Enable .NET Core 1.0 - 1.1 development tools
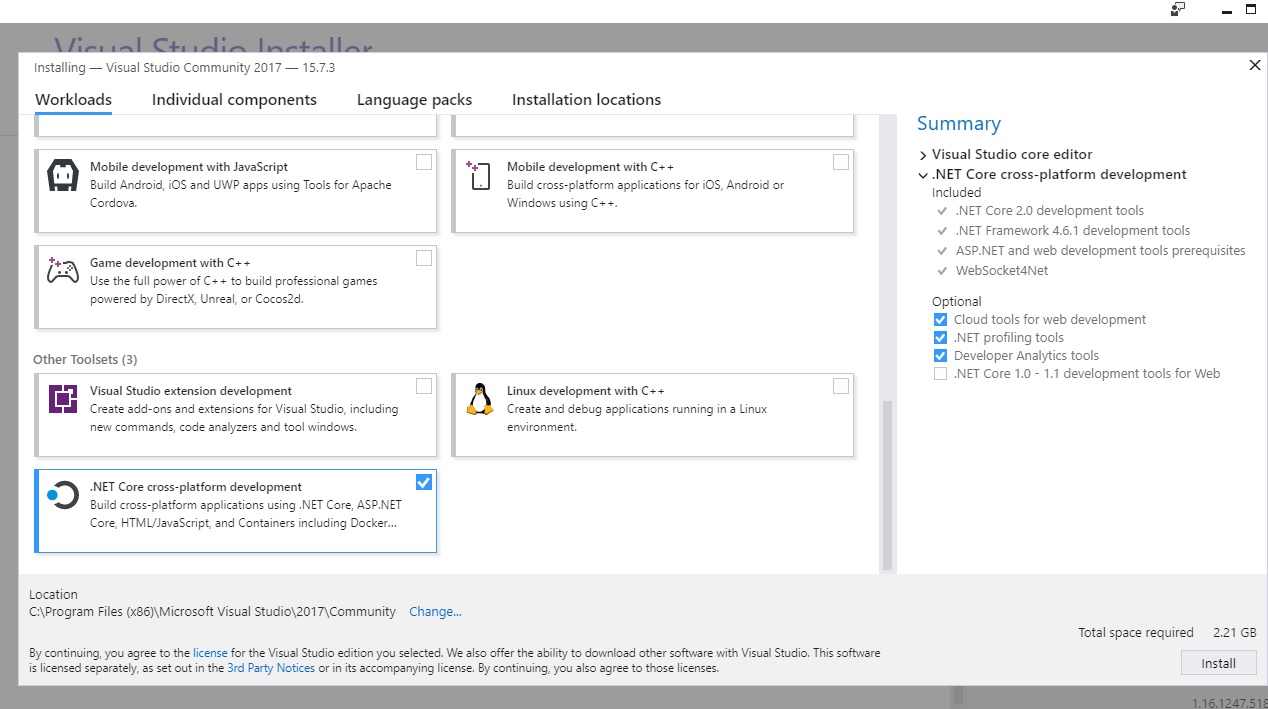Image resolution: width=1268 pixels, height=709 pixels. pyautogui.click(x=940, y=374)
